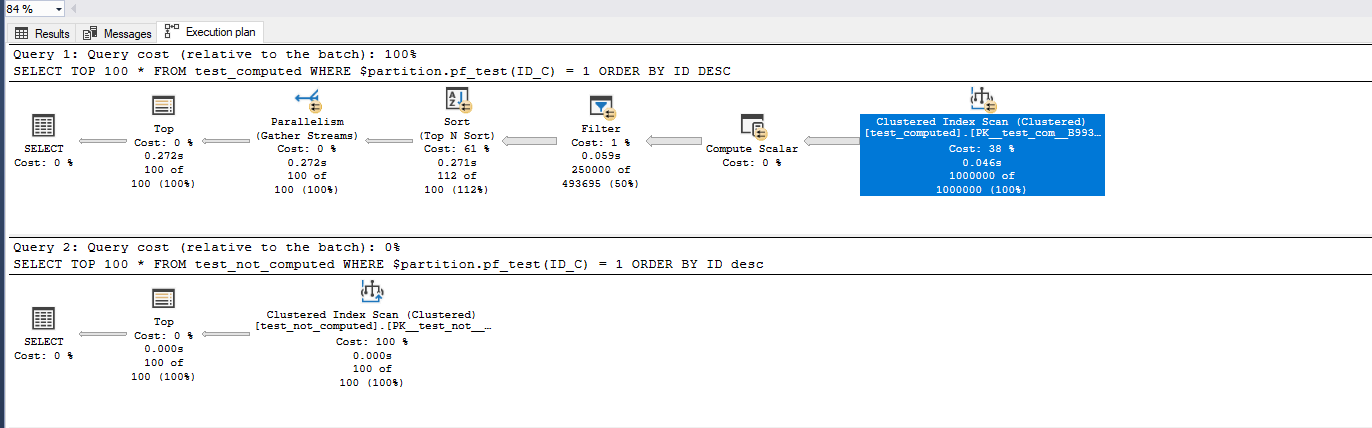Switch to the Messages tab

click(x=118, y=33)
